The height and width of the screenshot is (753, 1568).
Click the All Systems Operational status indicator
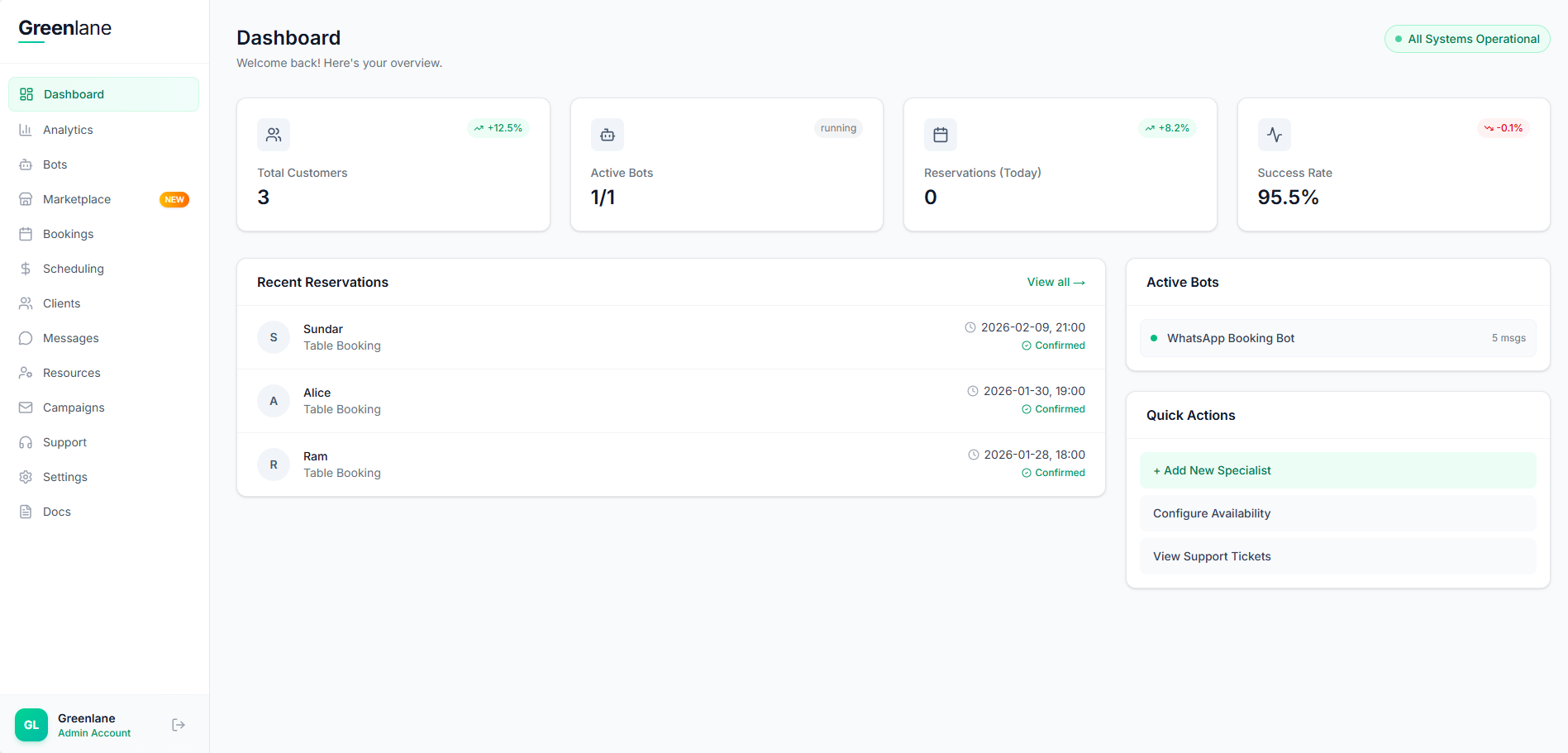tap(1467, 38)
